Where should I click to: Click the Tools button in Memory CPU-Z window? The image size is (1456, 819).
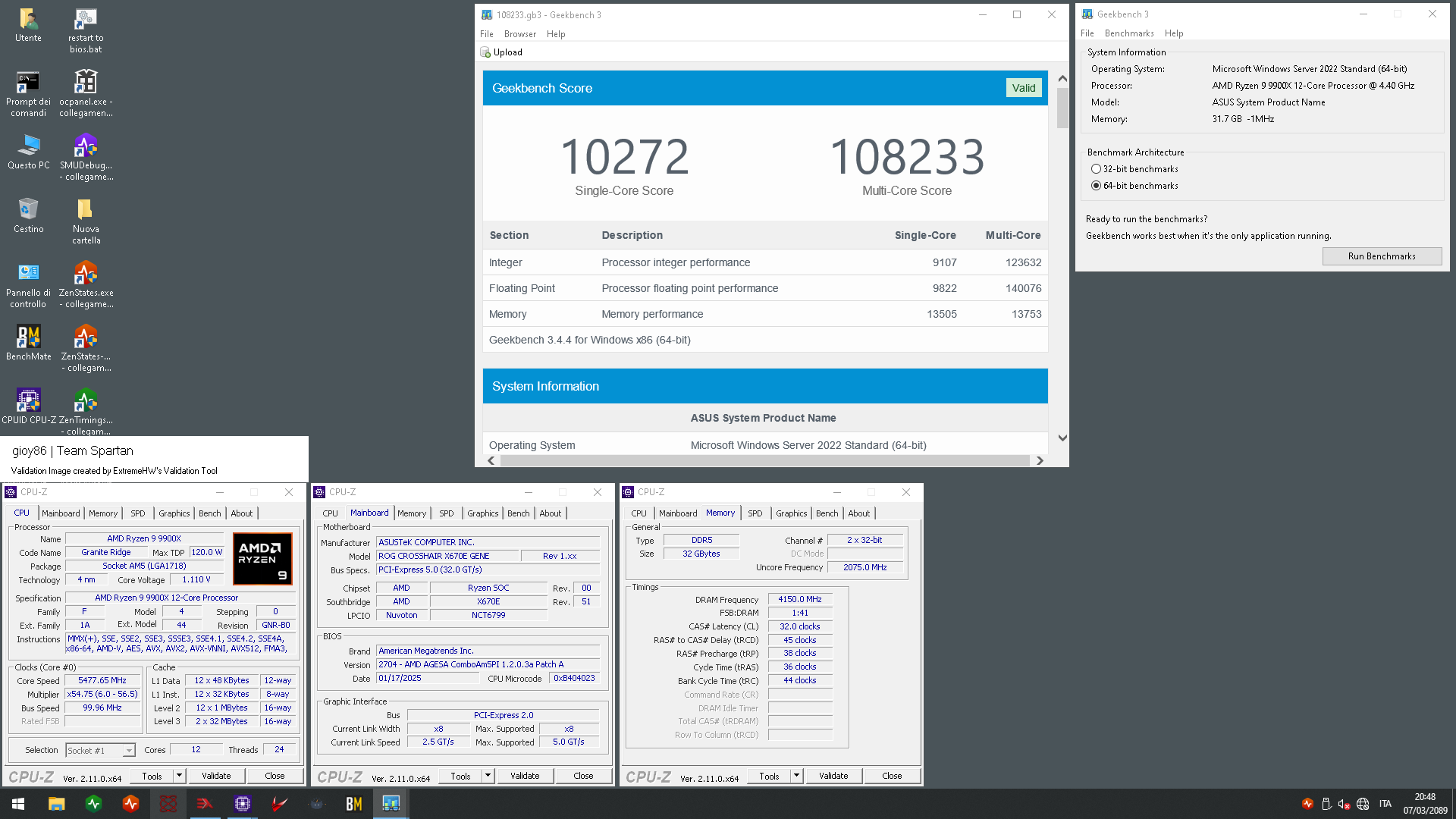(x=769, y=776)
